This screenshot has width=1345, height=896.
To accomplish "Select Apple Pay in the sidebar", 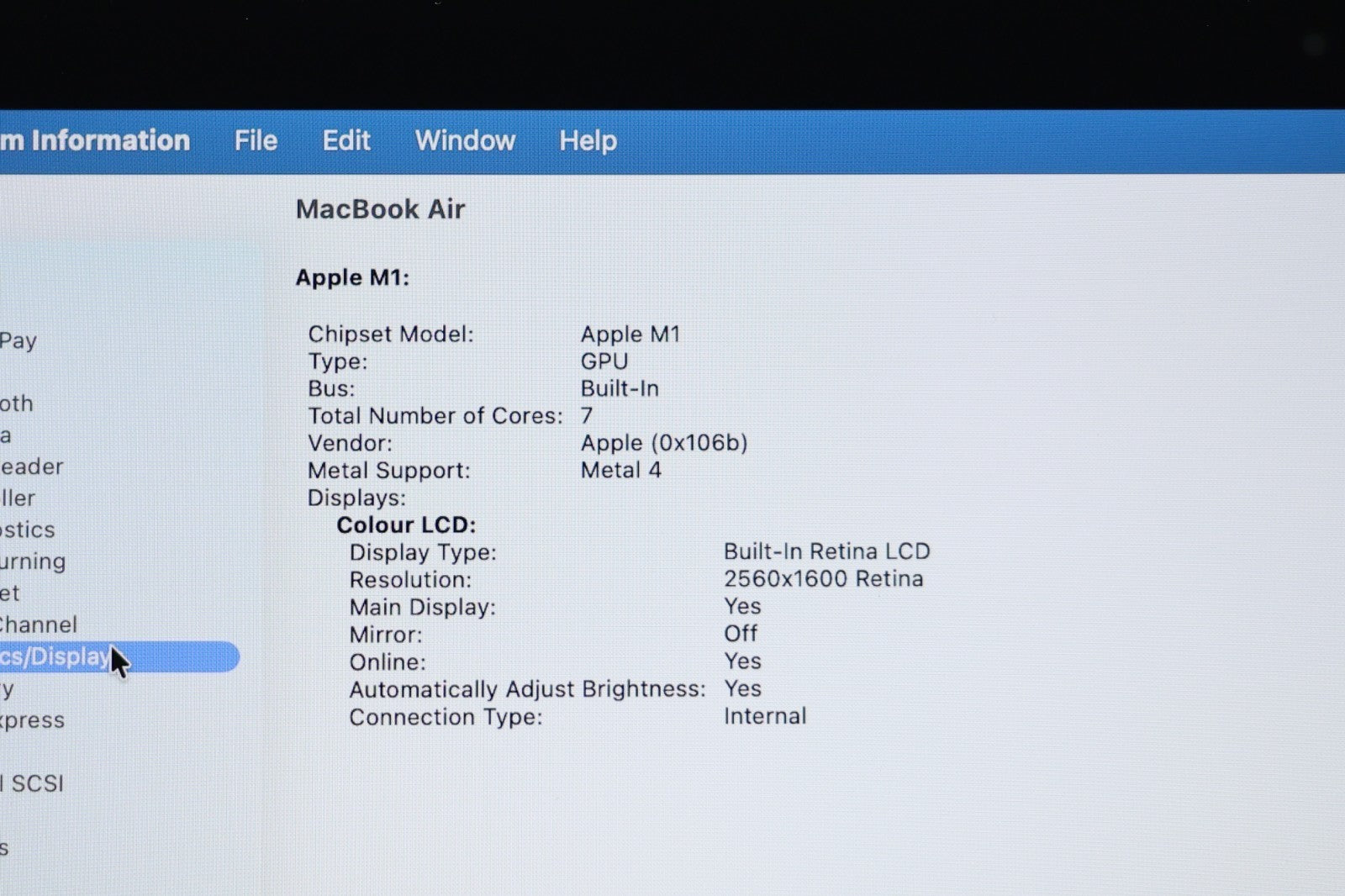I will [x=18, y=340].
